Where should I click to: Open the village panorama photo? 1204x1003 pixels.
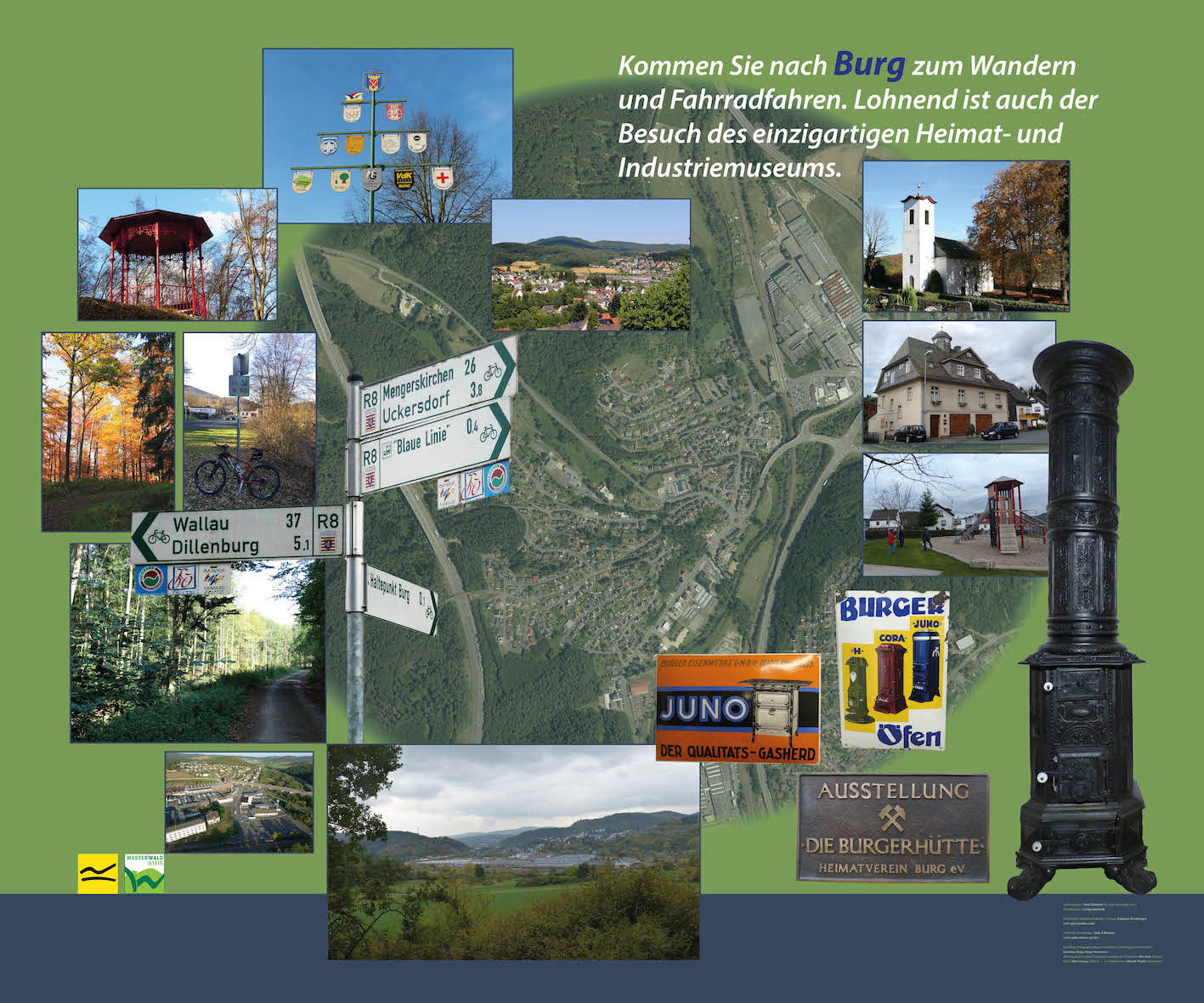point(591,264)
